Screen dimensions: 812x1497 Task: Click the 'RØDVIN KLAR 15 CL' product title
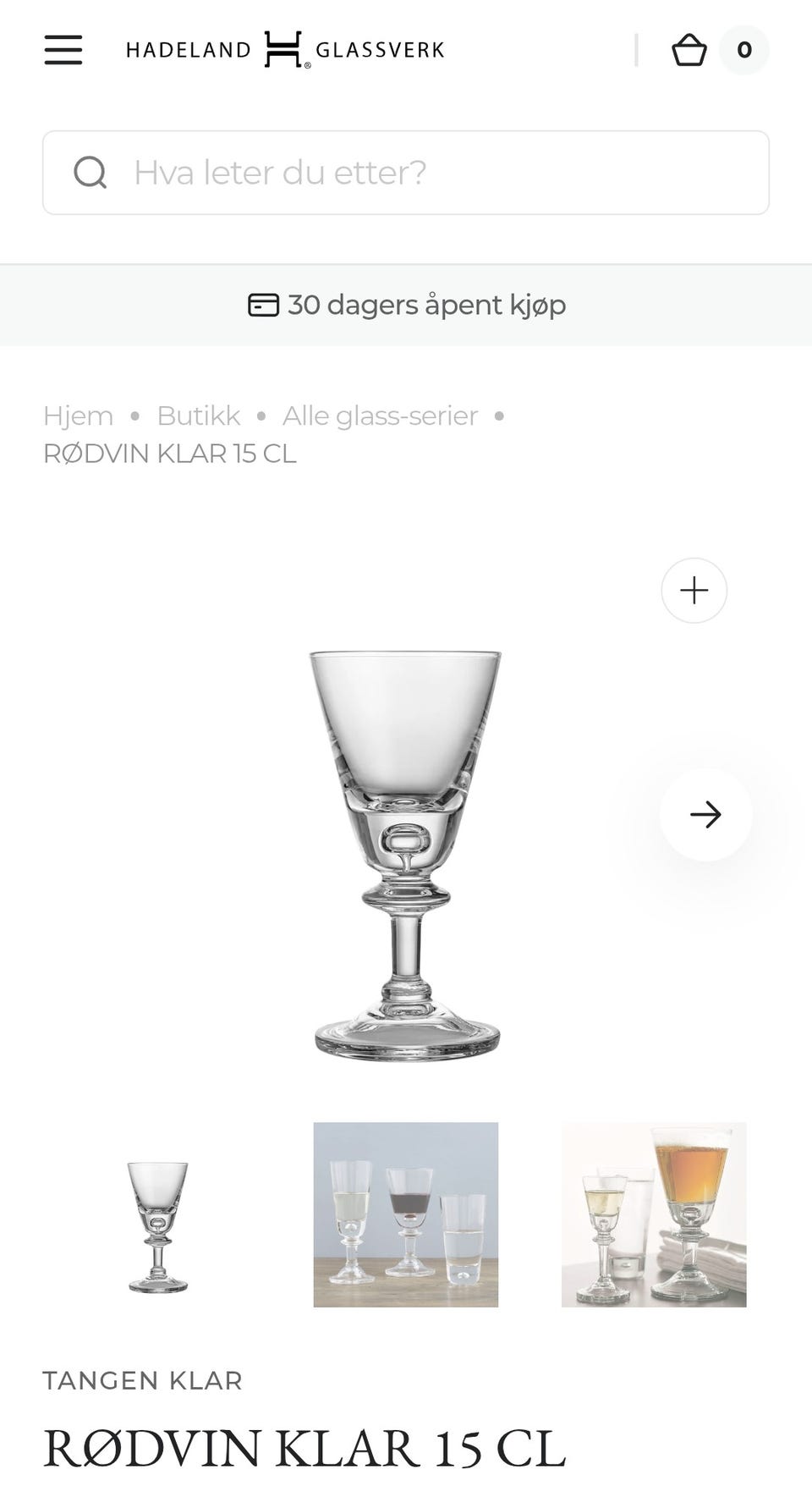click(x=304, y=1448)
